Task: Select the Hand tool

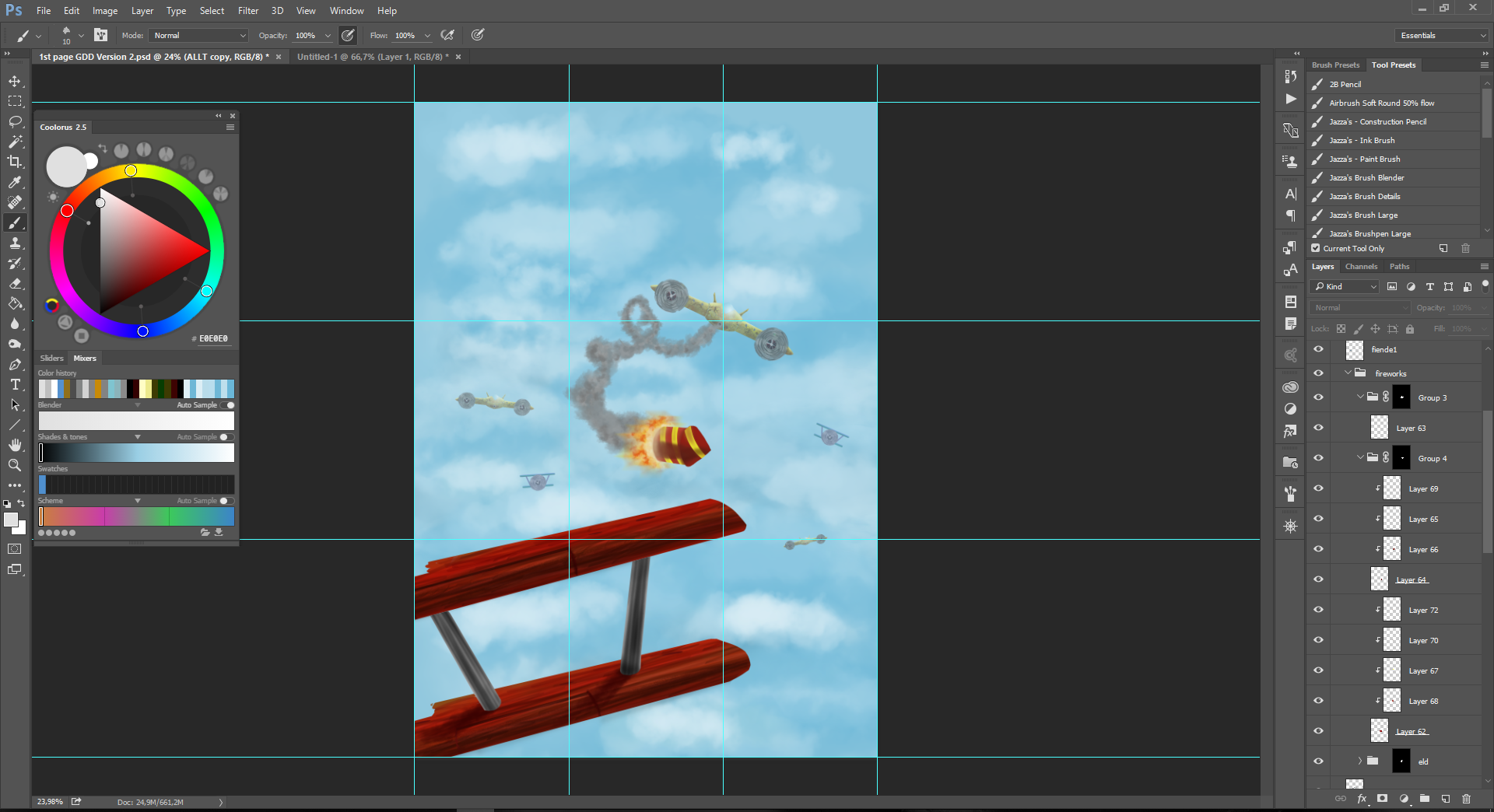Action: coord(15,445)
